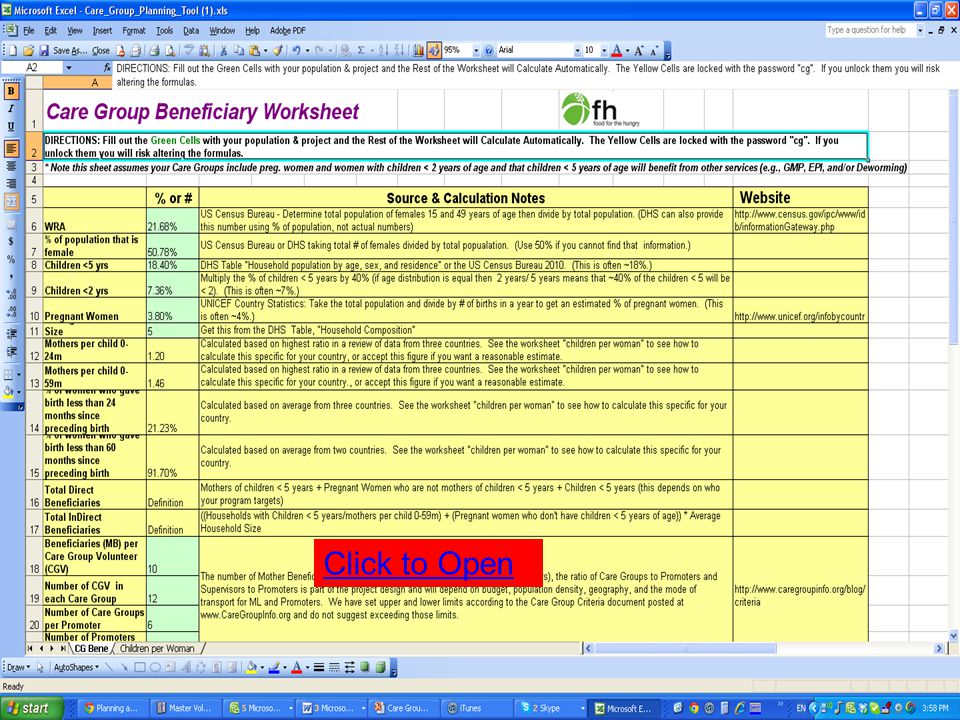960x720 pixels.
Task: Sort ascending with the A-Z icon
Action: 383,50
